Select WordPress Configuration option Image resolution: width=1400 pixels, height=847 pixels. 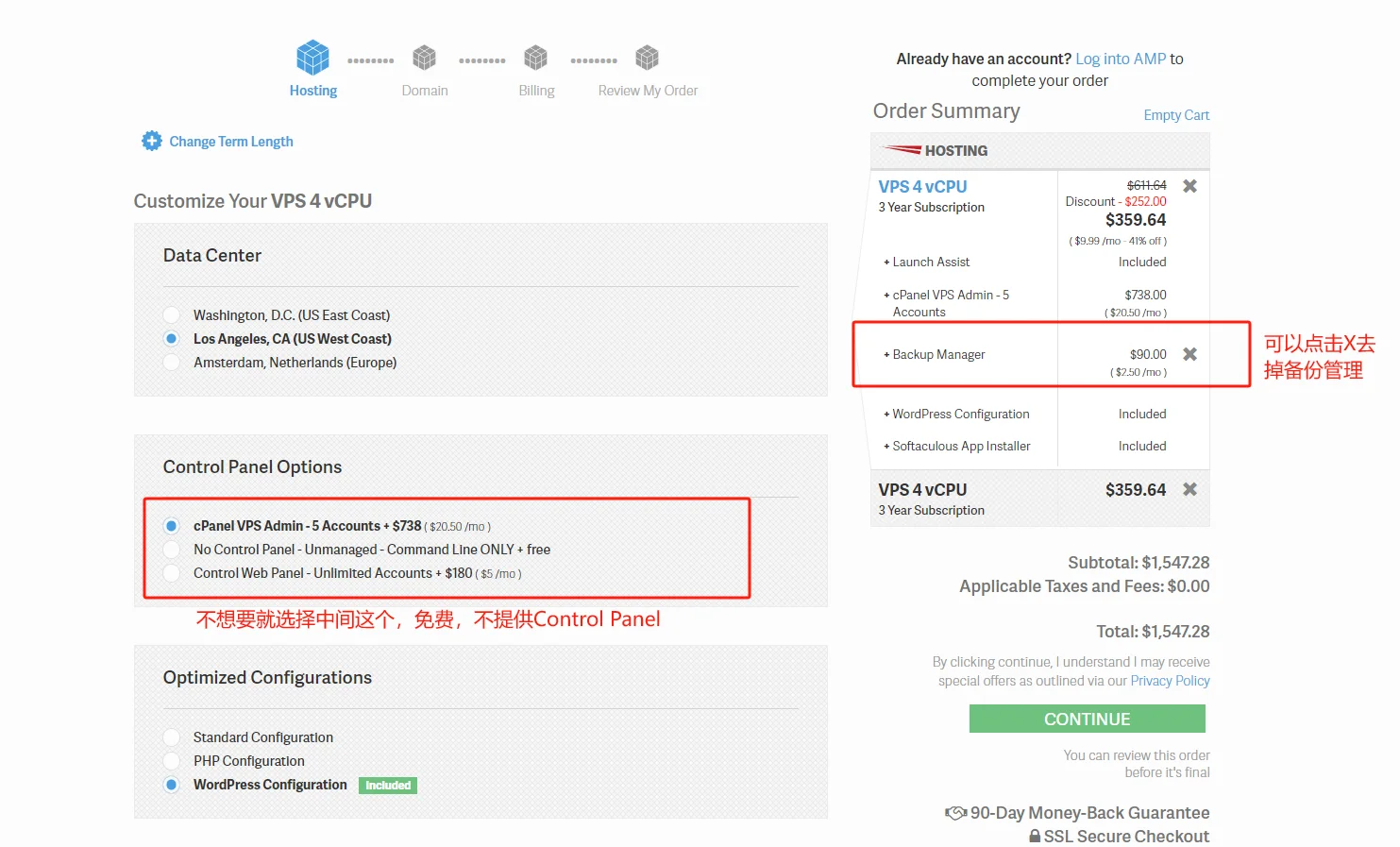click(171, 785)
